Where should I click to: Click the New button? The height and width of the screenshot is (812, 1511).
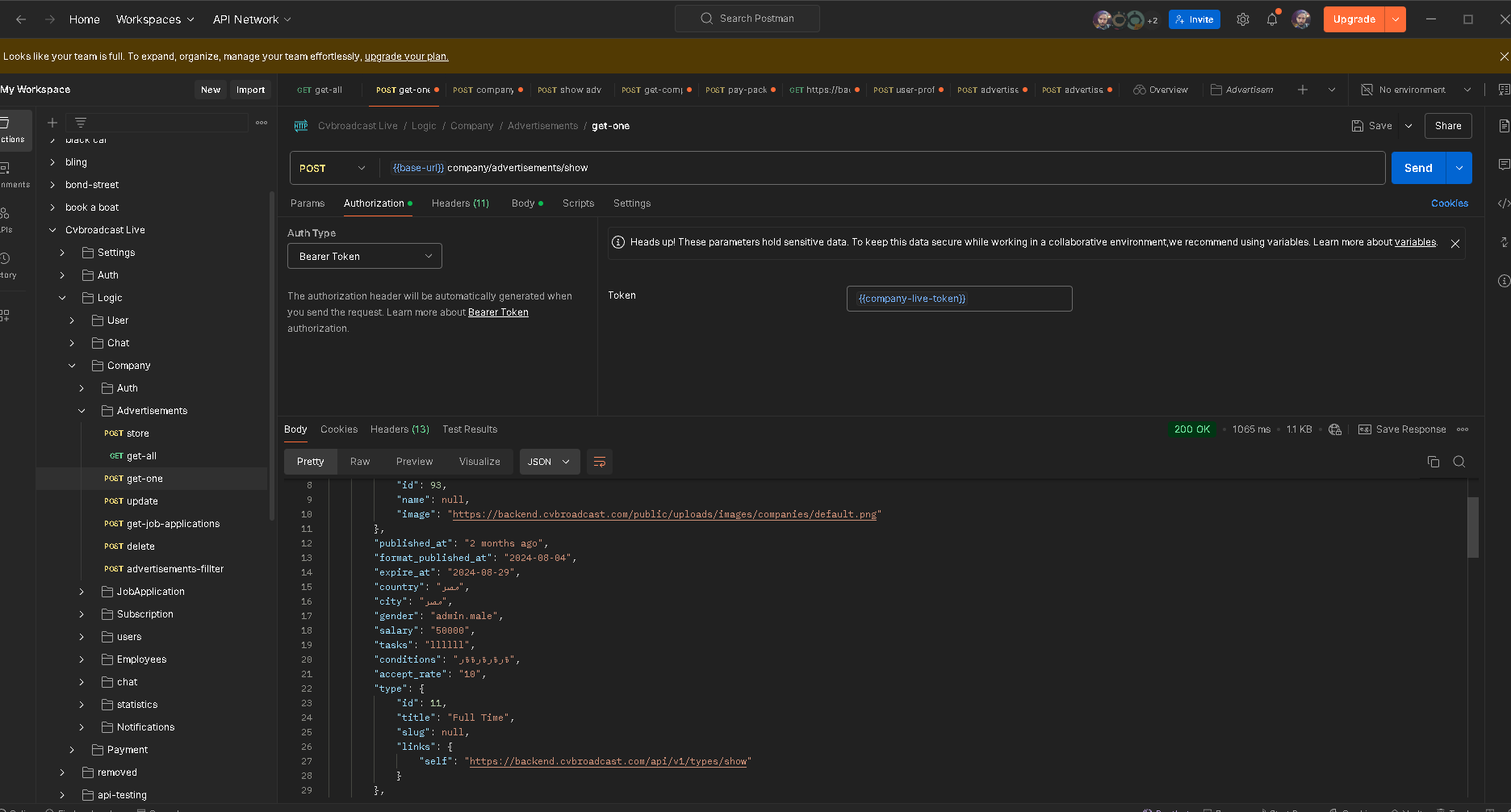tap(211, 90)
